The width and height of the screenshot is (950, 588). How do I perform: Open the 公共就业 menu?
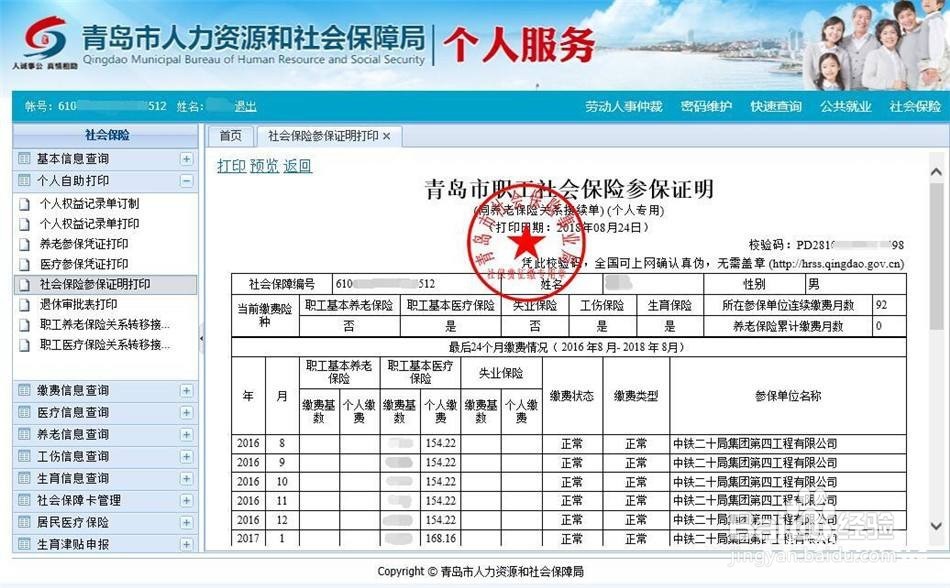point(846,107)
